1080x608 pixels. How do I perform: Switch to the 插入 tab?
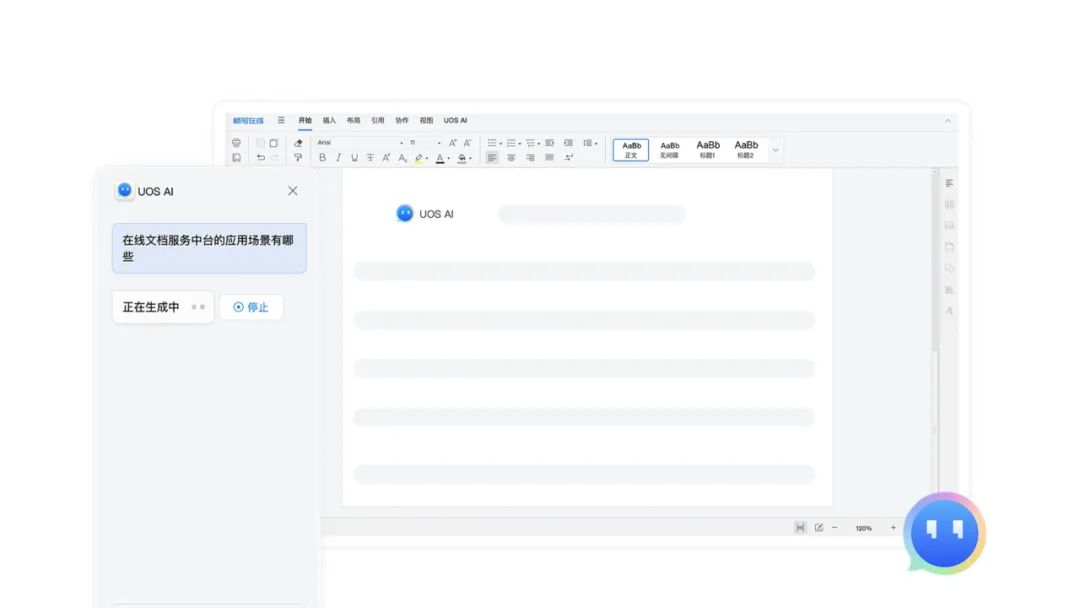click(329, 120)
